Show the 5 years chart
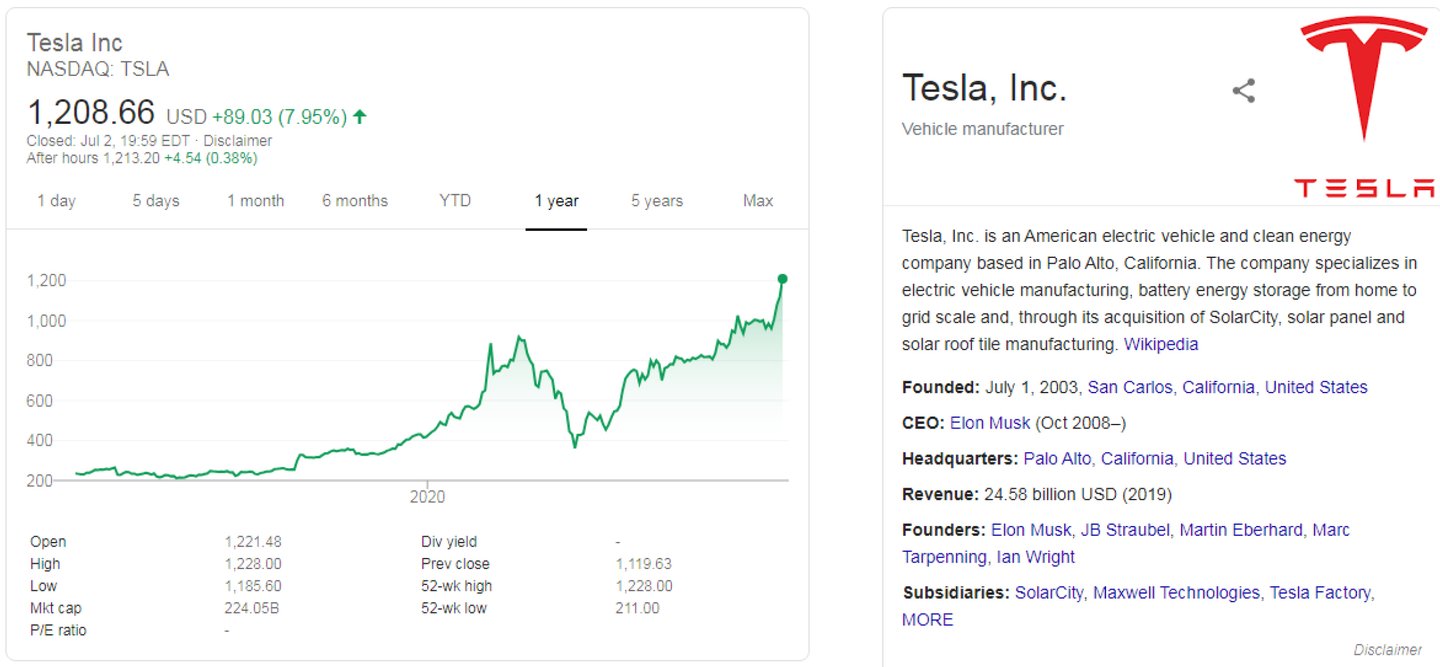The image size is (1440, 667). (x=657, y=201)
